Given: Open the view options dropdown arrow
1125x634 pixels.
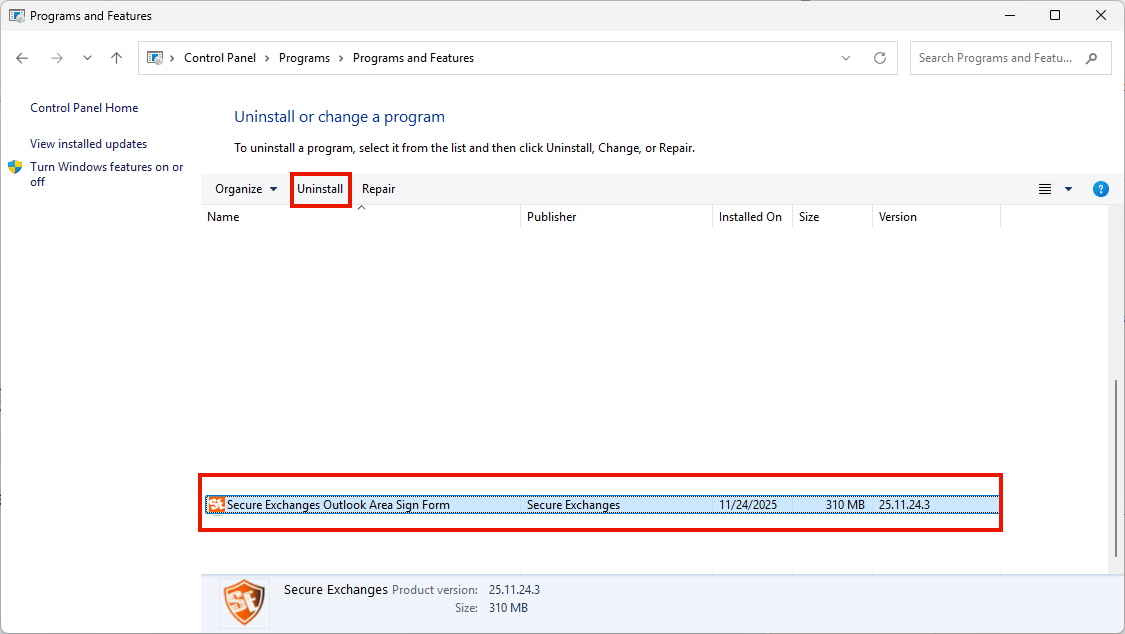Looking at the screenshot, I should [1068, 189].
